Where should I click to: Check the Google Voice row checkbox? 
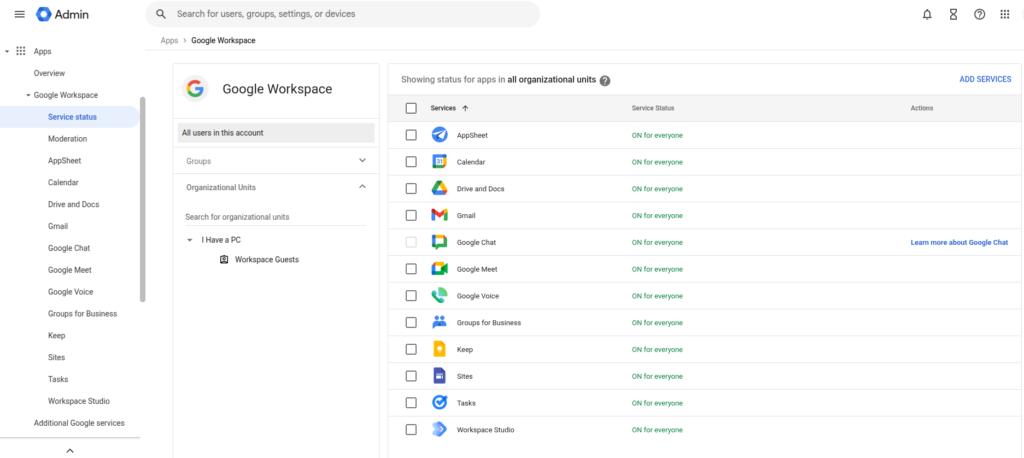tap(411, 296)
